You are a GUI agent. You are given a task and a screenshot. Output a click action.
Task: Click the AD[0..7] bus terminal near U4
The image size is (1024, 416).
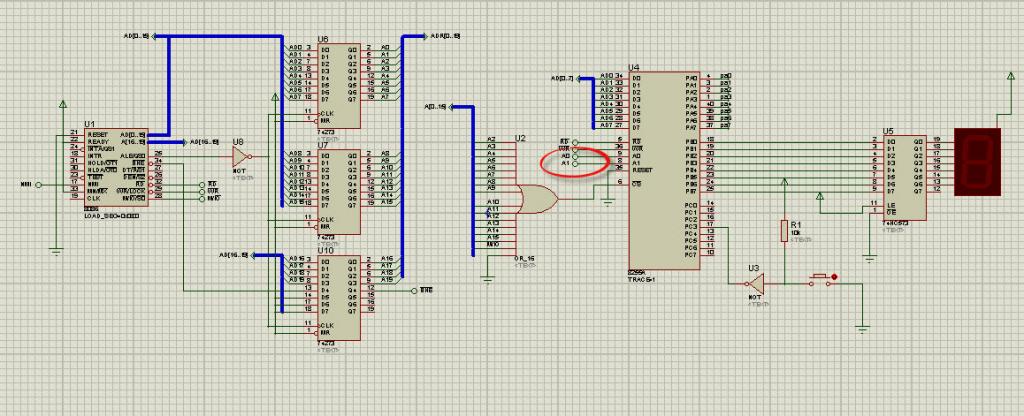pos(562,78)
